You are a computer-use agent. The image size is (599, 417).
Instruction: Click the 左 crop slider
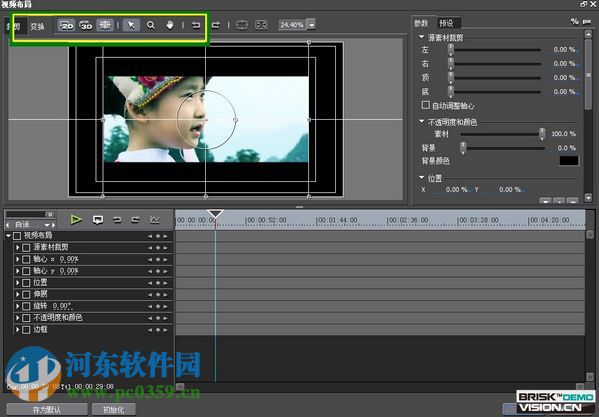point(495,50)
